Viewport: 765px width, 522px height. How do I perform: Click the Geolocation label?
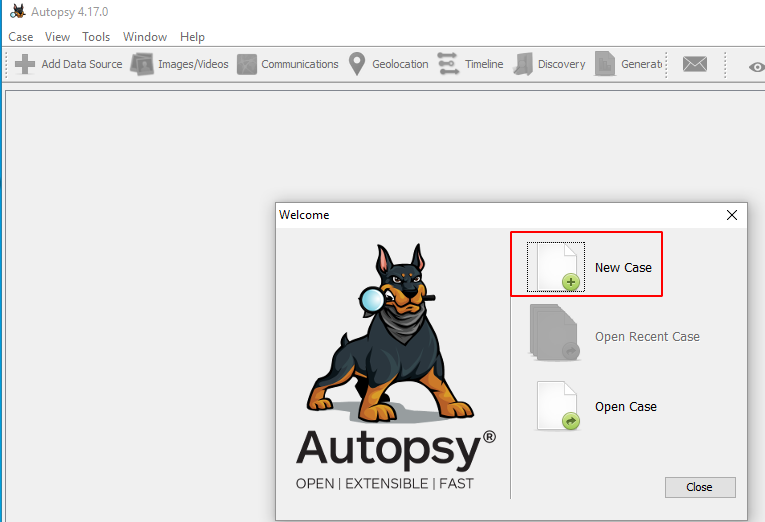tap(400, 64)
